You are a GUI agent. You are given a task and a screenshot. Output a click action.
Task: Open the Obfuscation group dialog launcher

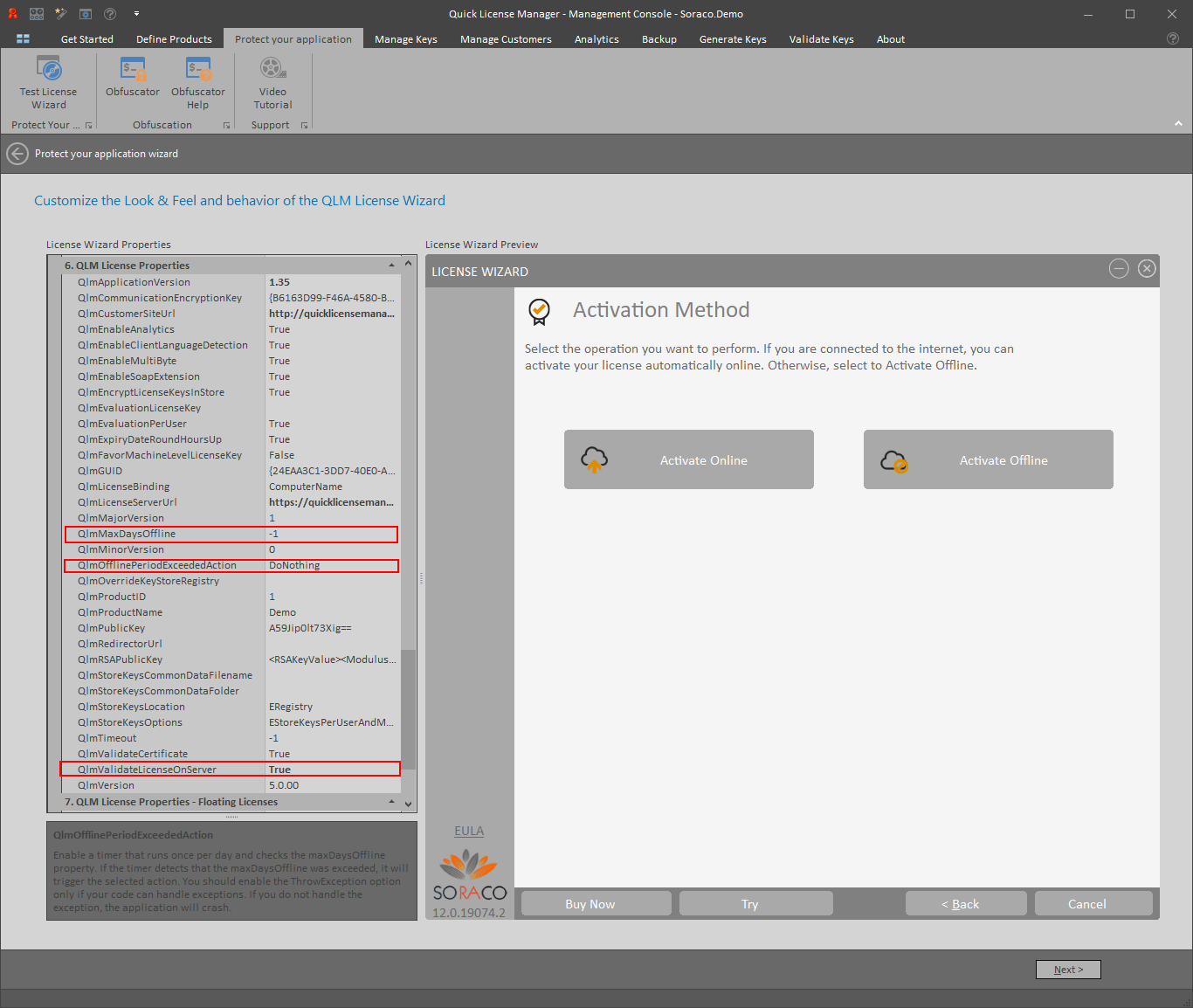point(226,126)
